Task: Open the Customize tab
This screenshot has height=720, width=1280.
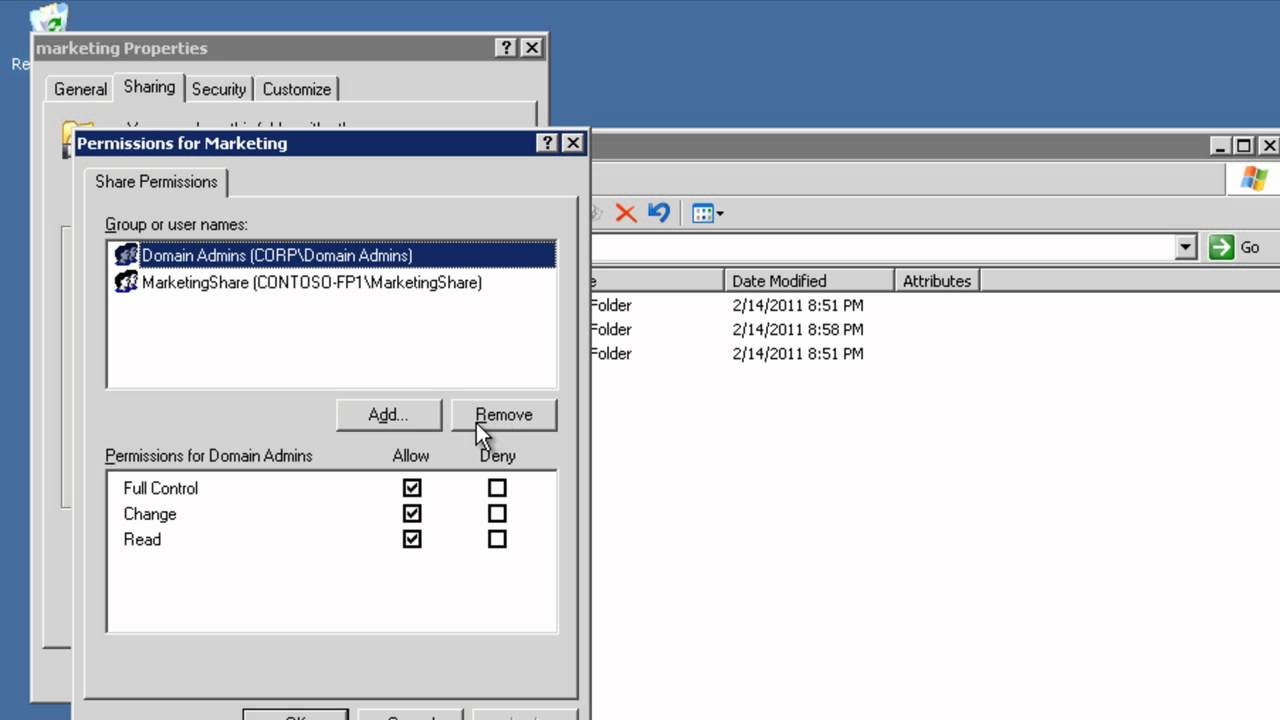Action: (296, 89)
